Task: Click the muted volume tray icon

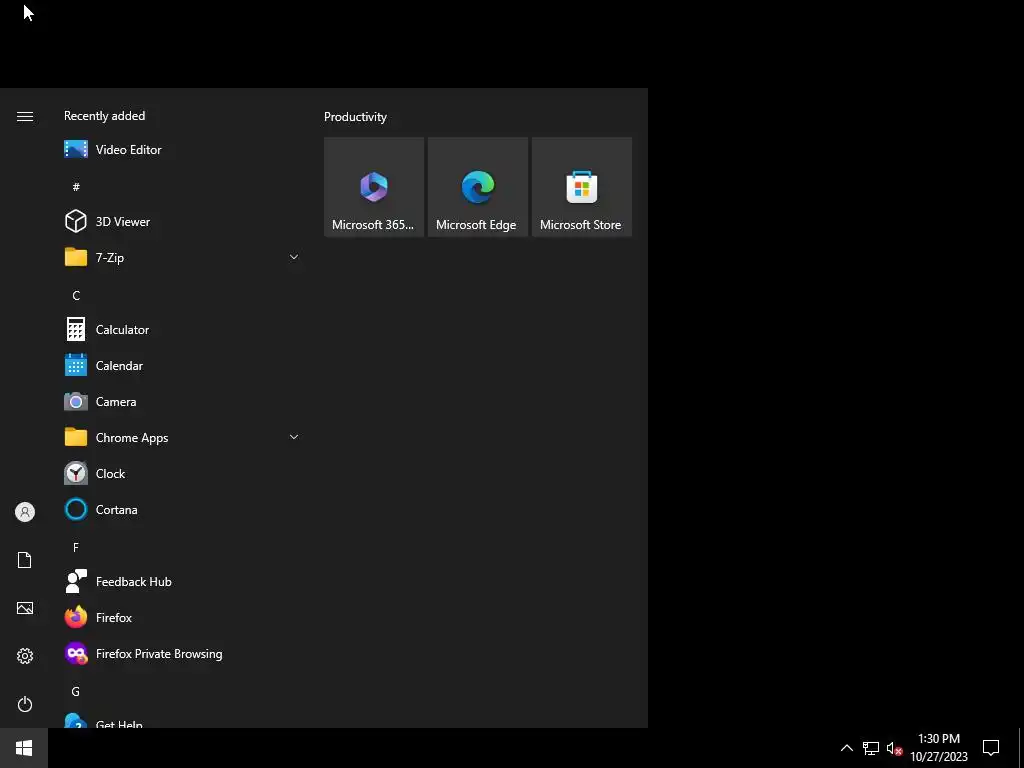Action: coord(894,748)
